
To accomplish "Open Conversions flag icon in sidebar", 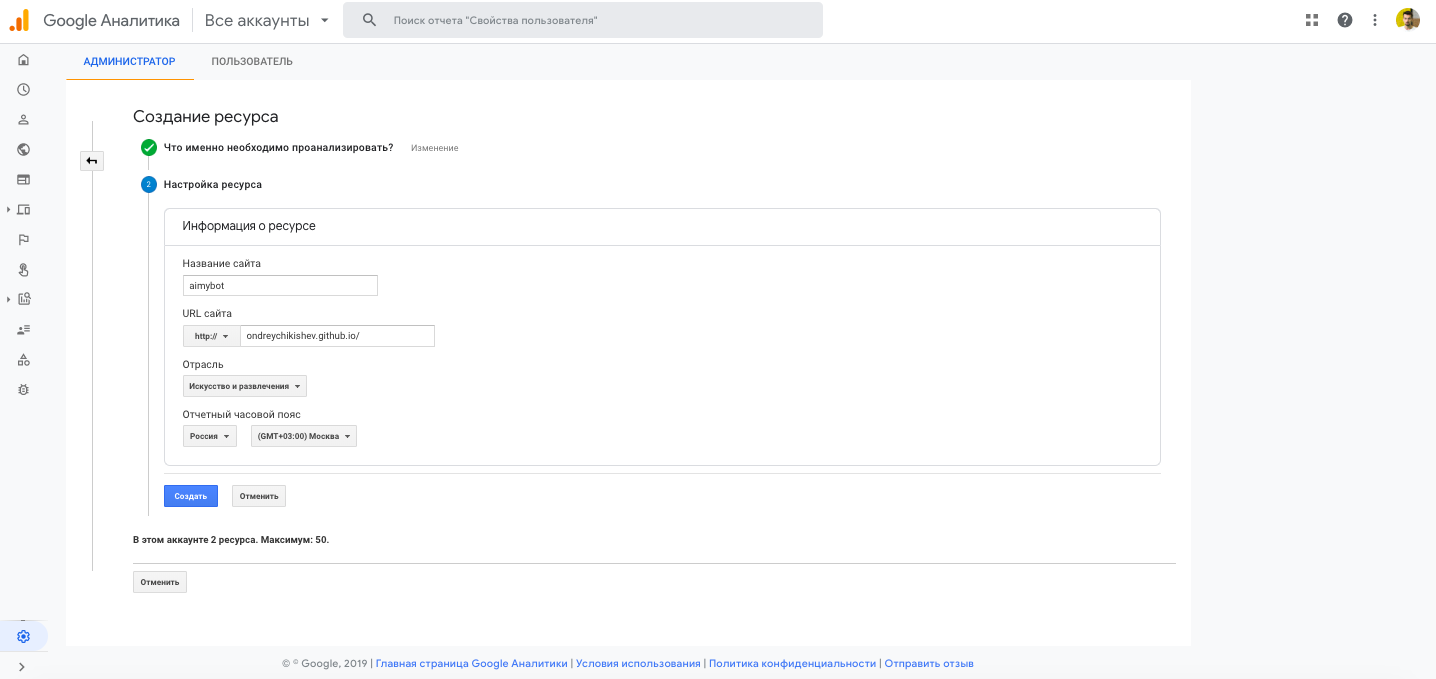I will 23,239.
